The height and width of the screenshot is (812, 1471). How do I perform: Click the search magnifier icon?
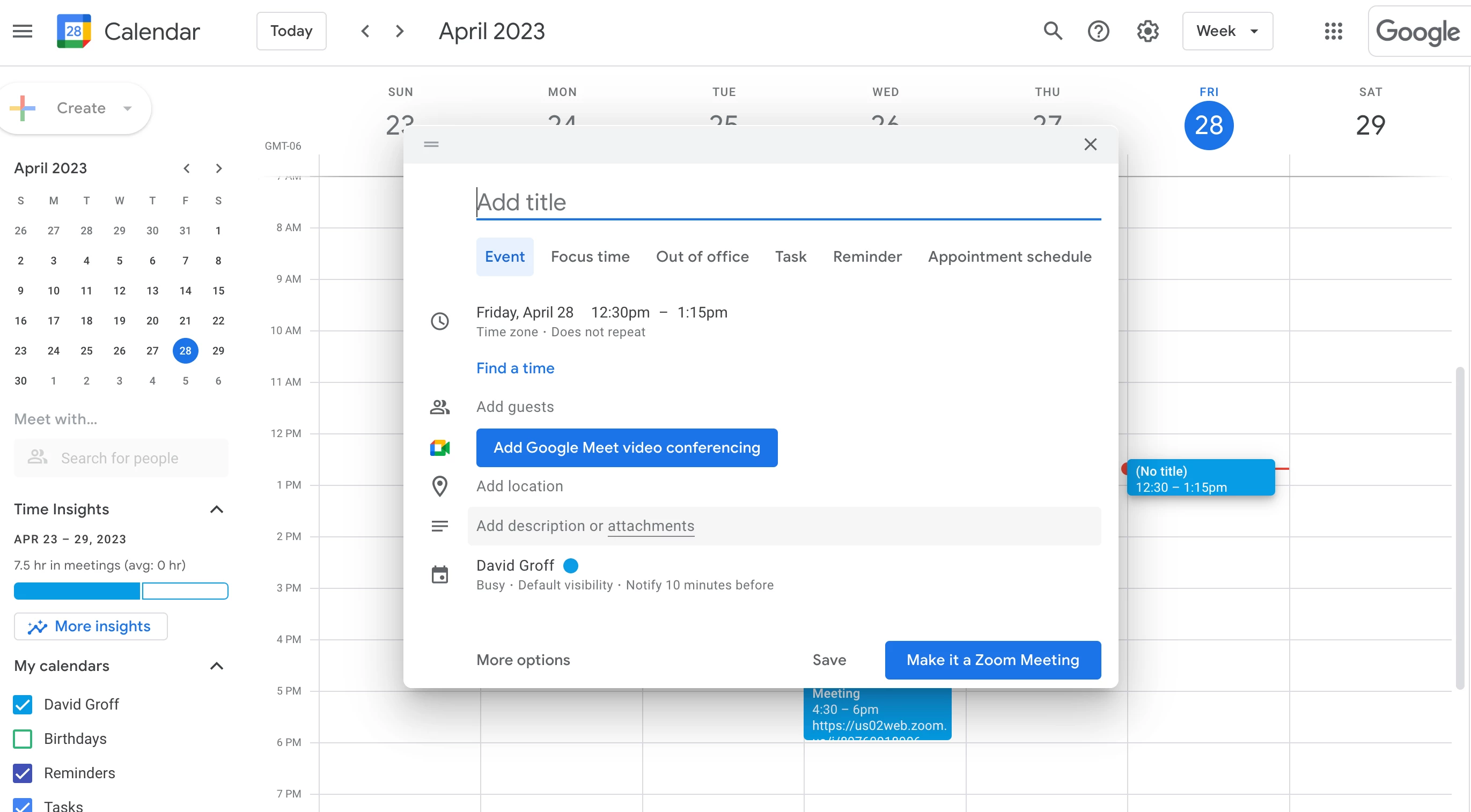pyautogui.click(x=1053, y=31)
